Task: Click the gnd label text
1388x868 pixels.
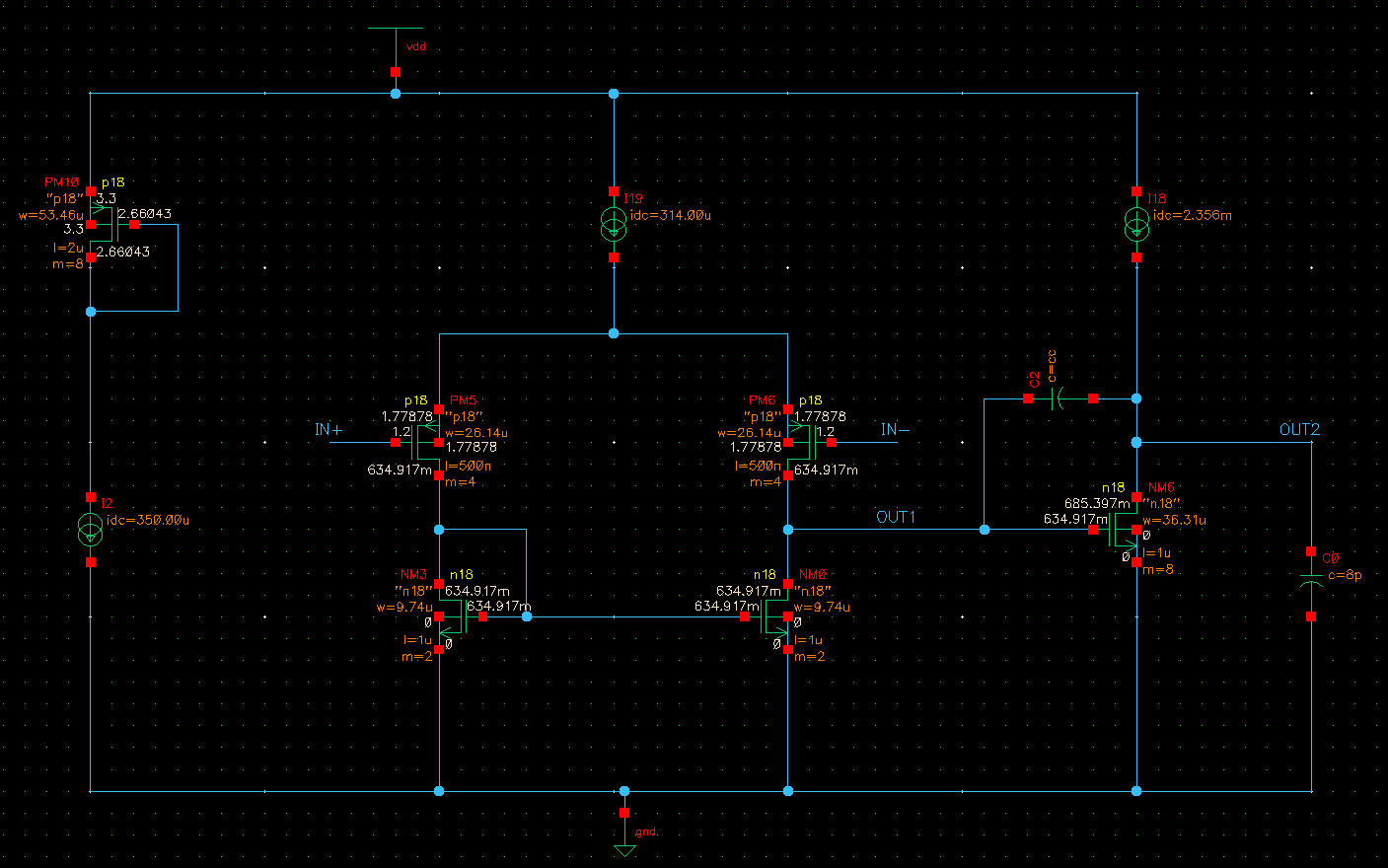Action: click(645, 832)
